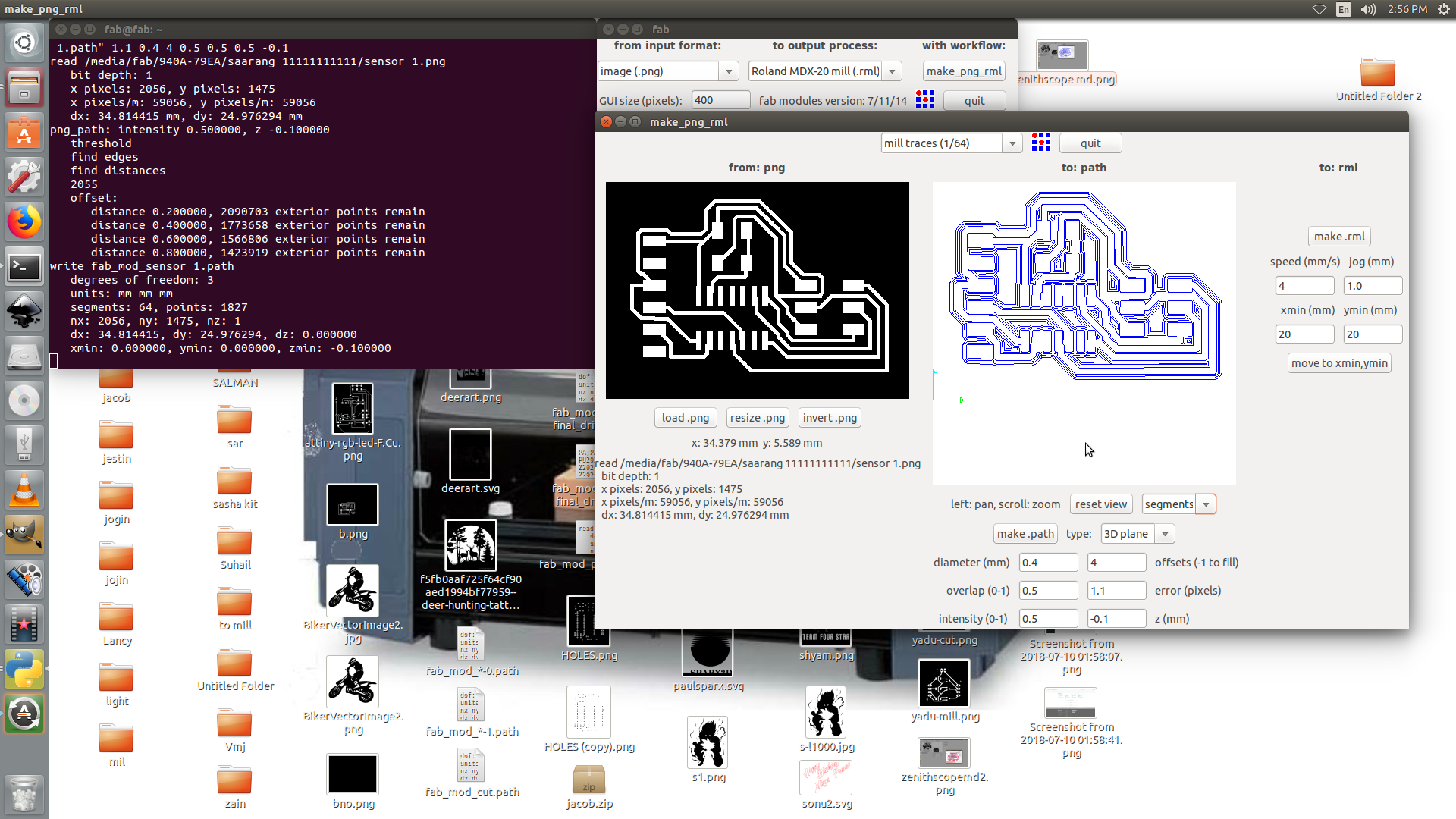Click ymin (mm) input field

point(1373,334)
